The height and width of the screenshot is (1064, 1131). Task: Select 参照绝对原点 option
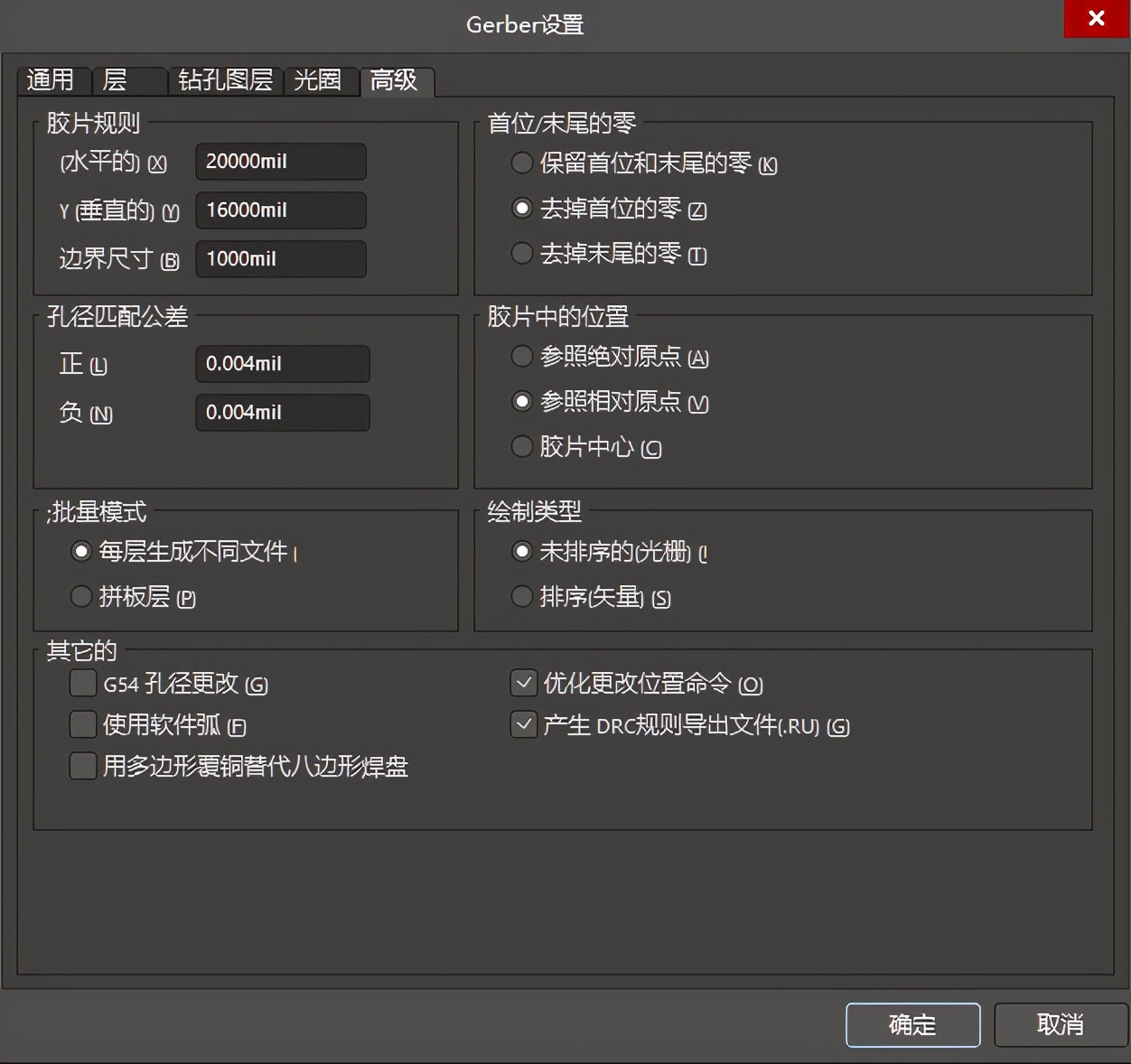522,356
